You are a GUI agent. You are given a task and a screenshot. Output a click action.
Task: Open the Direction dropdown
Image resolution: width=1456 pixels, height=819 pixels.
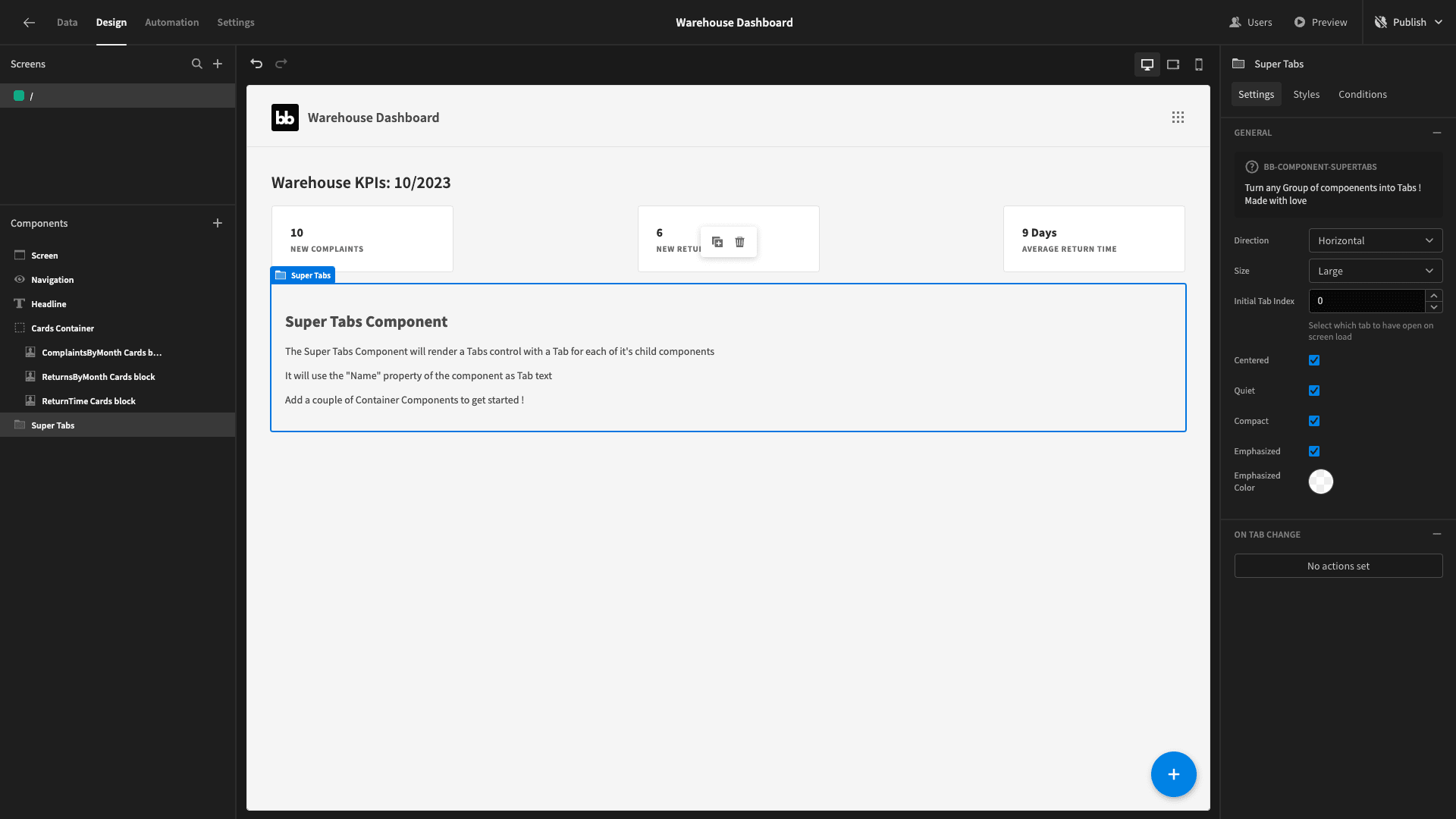tap(1375, 240)
